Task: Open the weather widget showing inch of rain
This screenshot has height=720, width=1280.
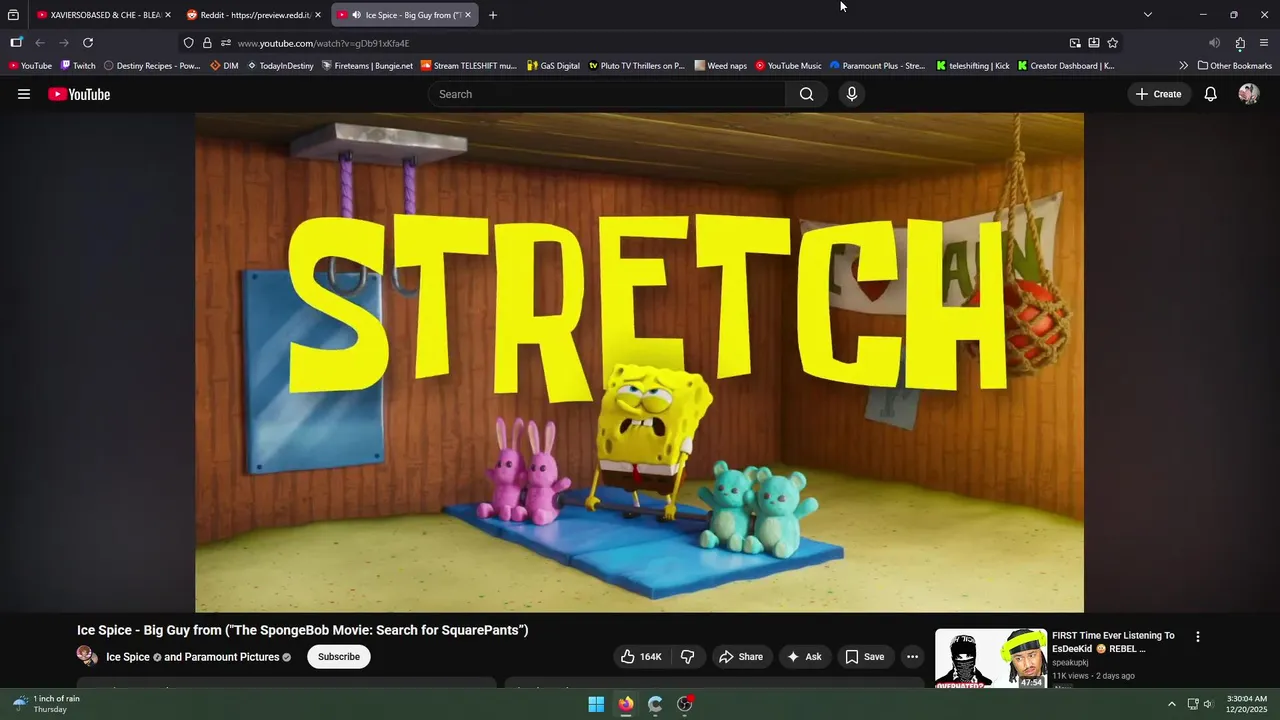Action: 46,704
